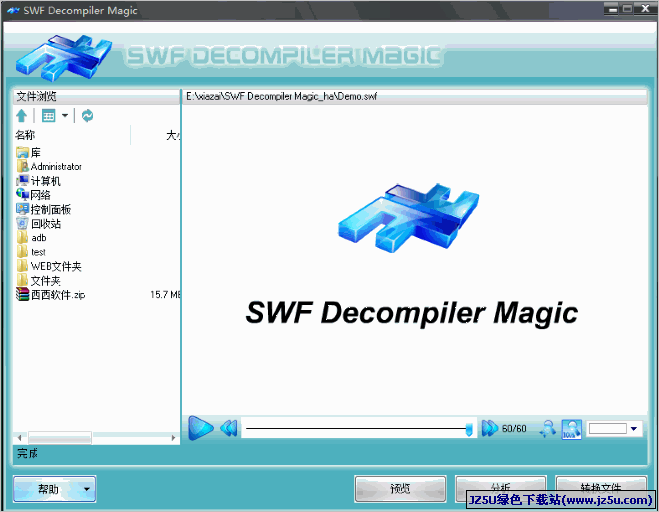Open view mode dropdown arrow
Image resolution: width=659 pixels, height=512 pixels.
pos(65,115)
